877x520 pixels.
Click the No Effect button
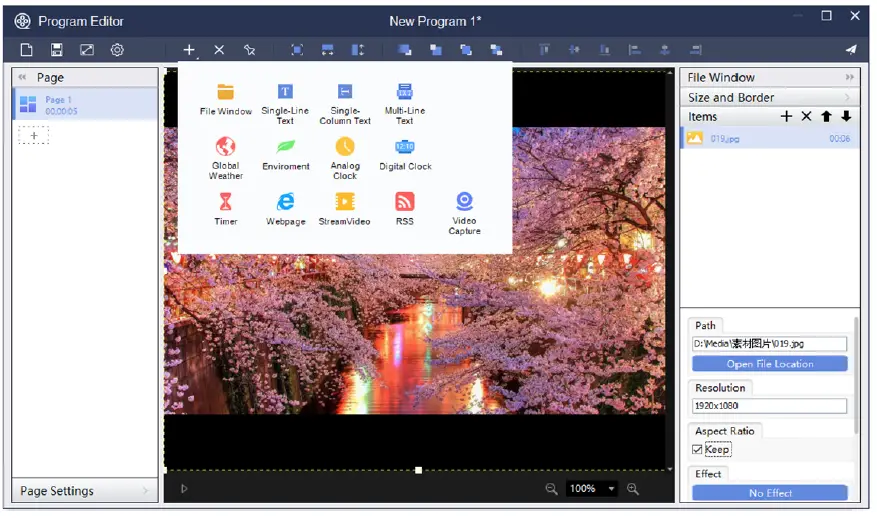(769, 493)
